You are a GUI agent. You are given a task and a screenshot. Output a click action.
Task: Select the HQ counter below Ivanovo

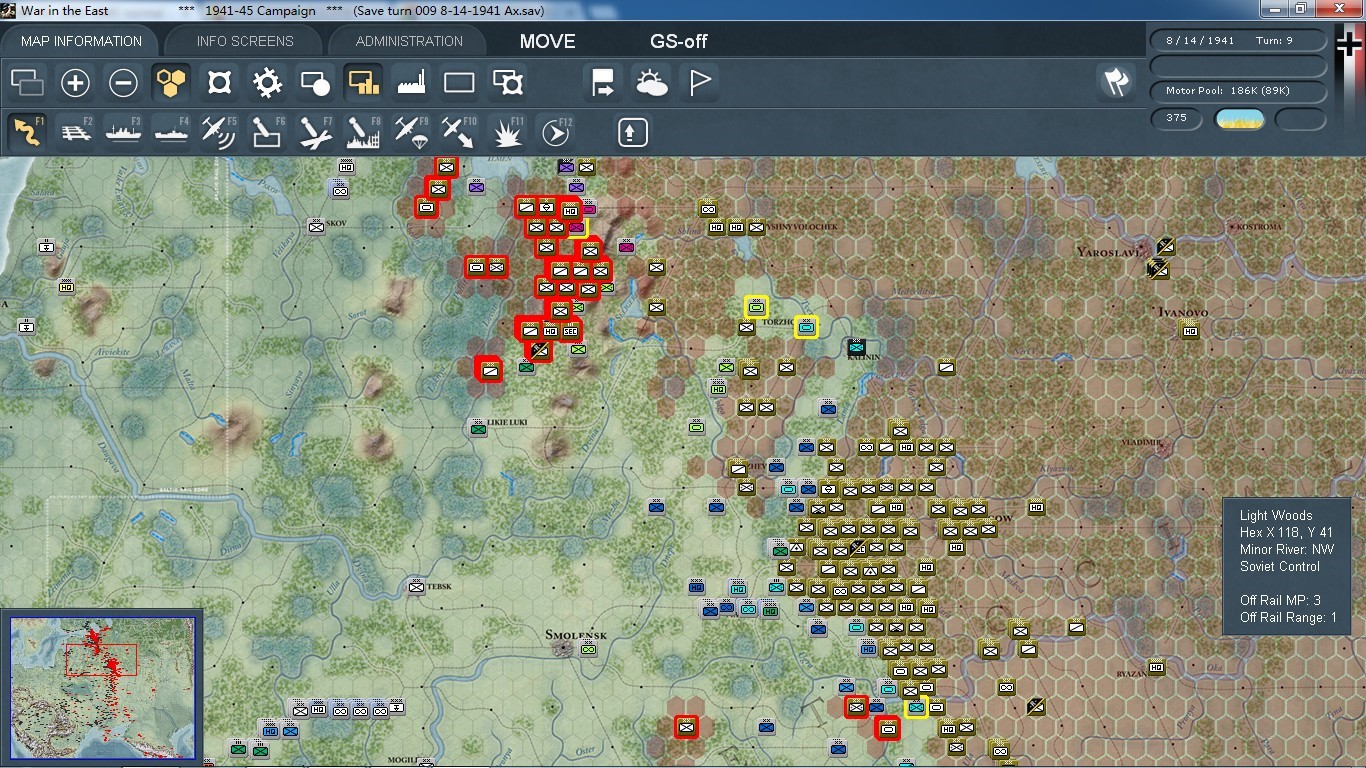tap(1190, 331)
